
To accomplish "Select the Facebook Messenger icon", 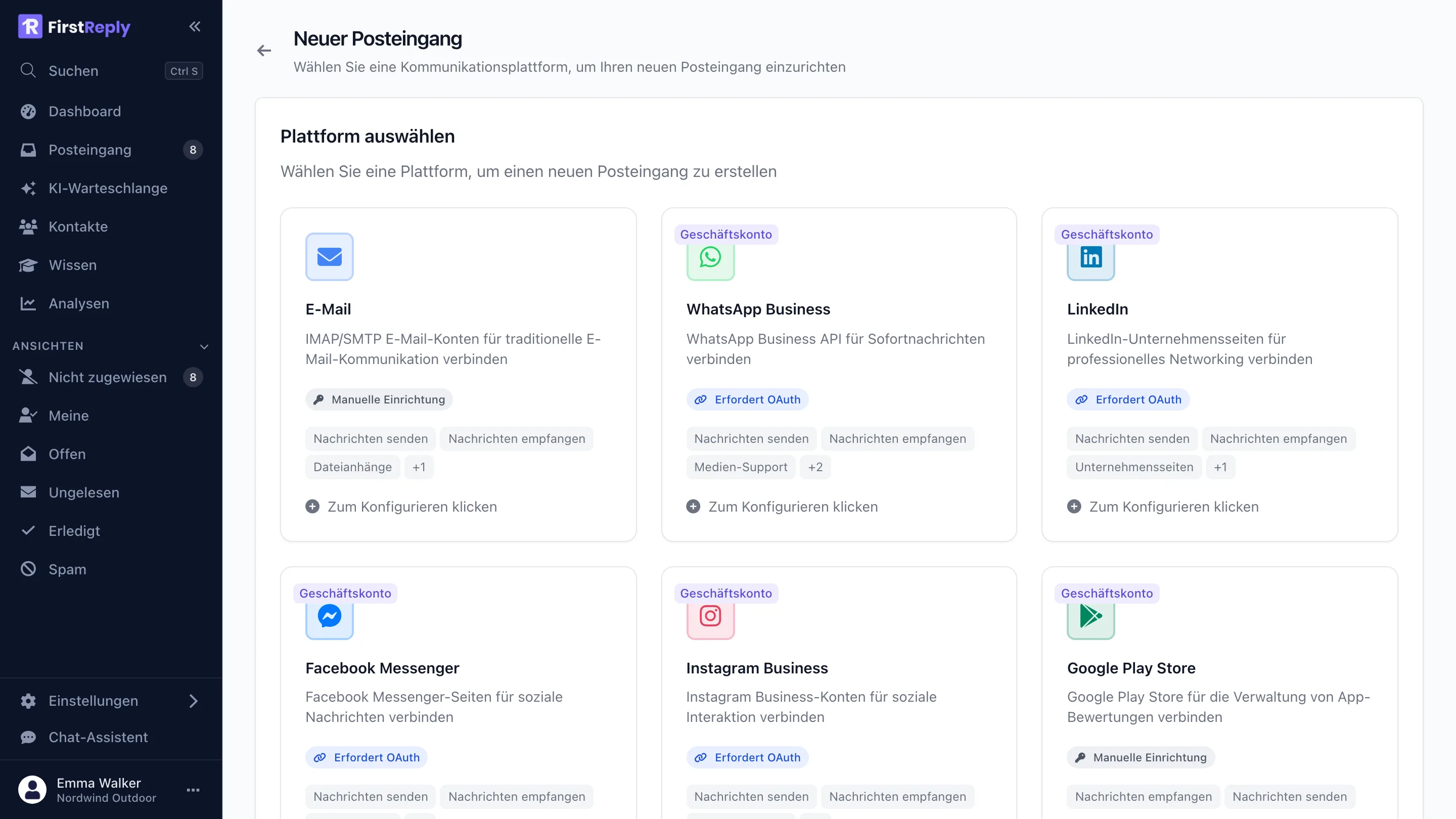I will pyautogui.click(x=330, y=616).
